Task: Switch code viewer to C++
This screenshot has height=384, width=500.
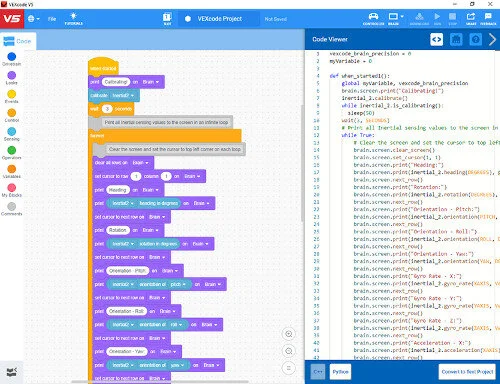Action: click(x=318, y=372)
